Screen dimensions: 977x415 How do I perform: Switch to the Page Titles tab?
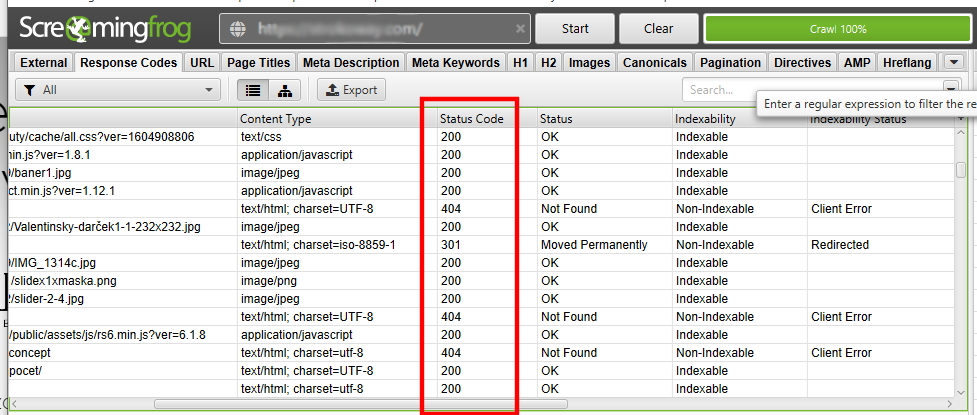tap(258, 62)
